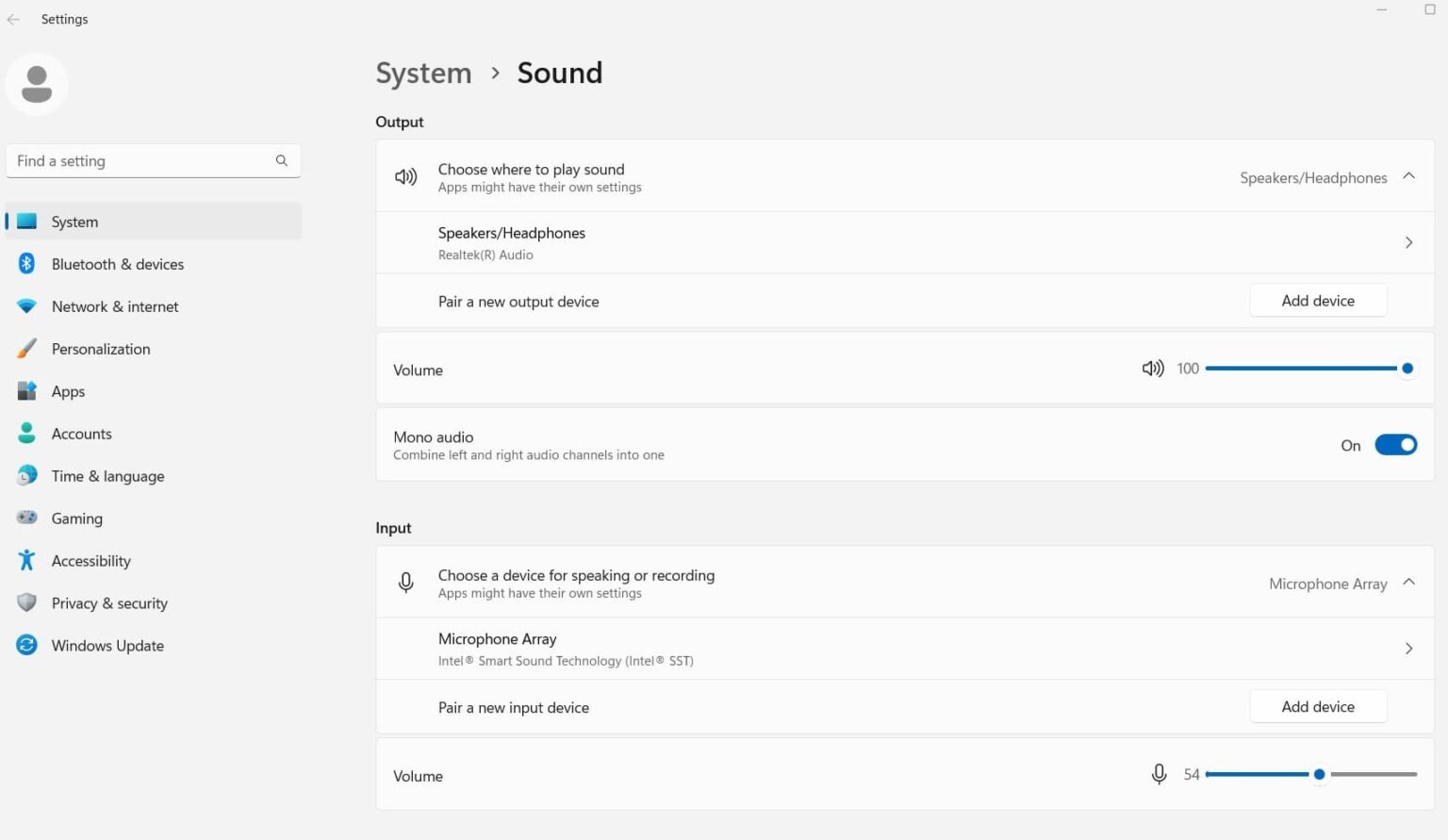Collapse the Choose a device for speaking section
Screen dimensions: 1448x840
(1408, 582)
